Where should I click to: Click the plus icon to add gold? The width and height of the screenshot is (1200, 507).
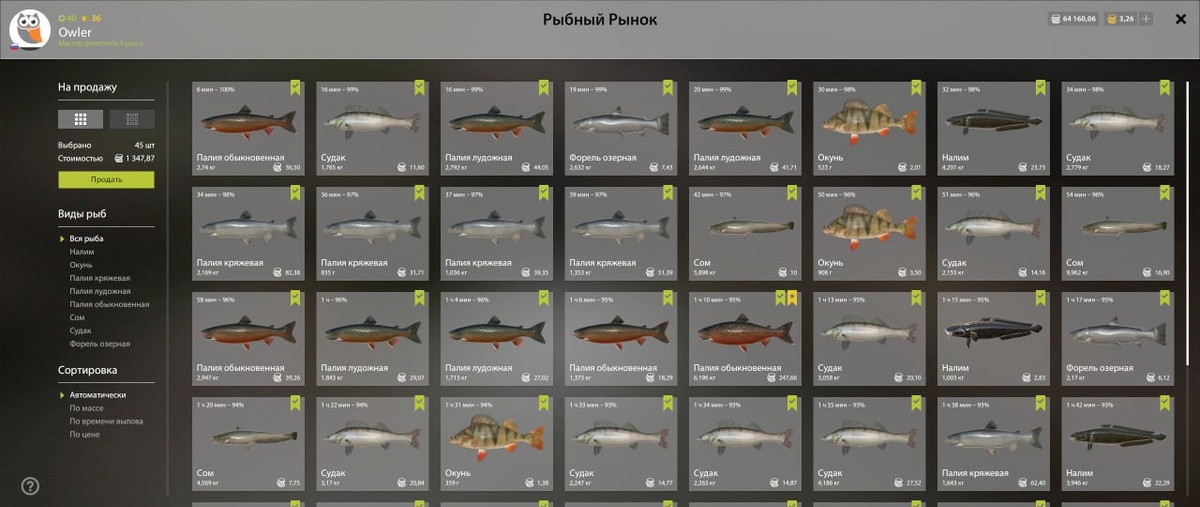[1146, 19]
